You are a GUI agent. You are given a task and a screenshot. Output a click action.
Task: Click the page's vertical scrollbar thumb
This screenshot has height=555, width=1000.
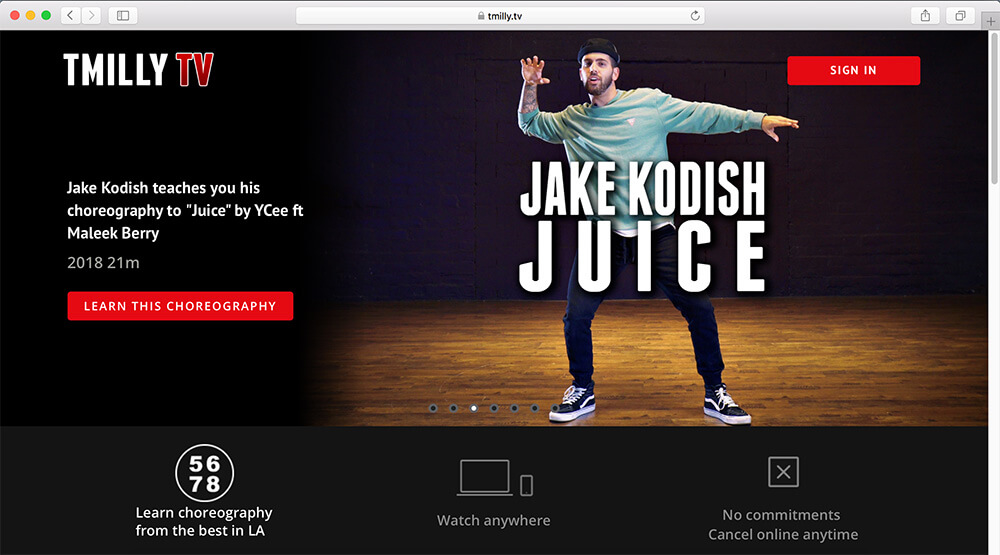pyautogui.click(x=994, y=108)
